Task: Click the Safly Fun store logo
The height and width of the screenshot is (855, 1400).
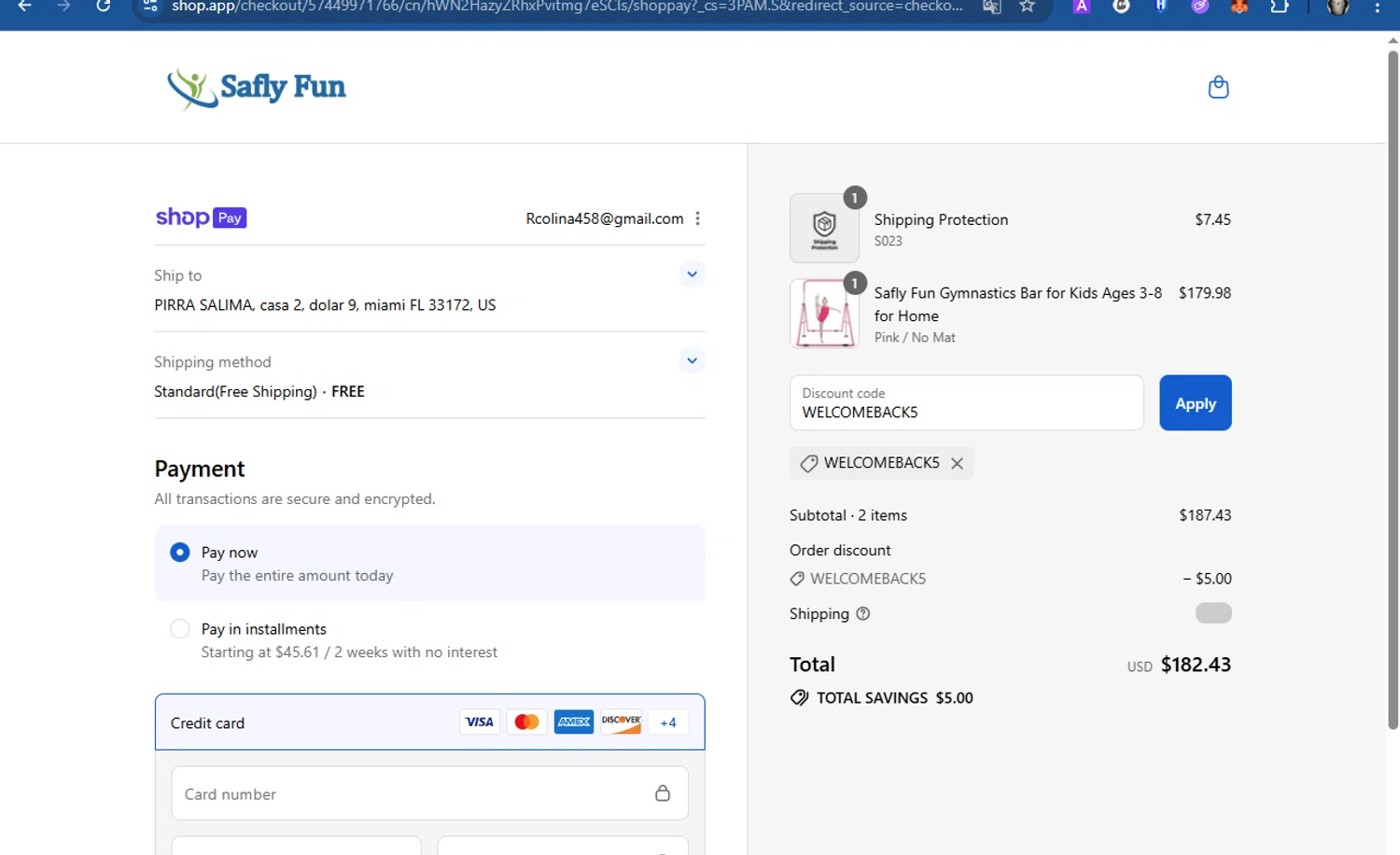Action: (x=256, y=88)
